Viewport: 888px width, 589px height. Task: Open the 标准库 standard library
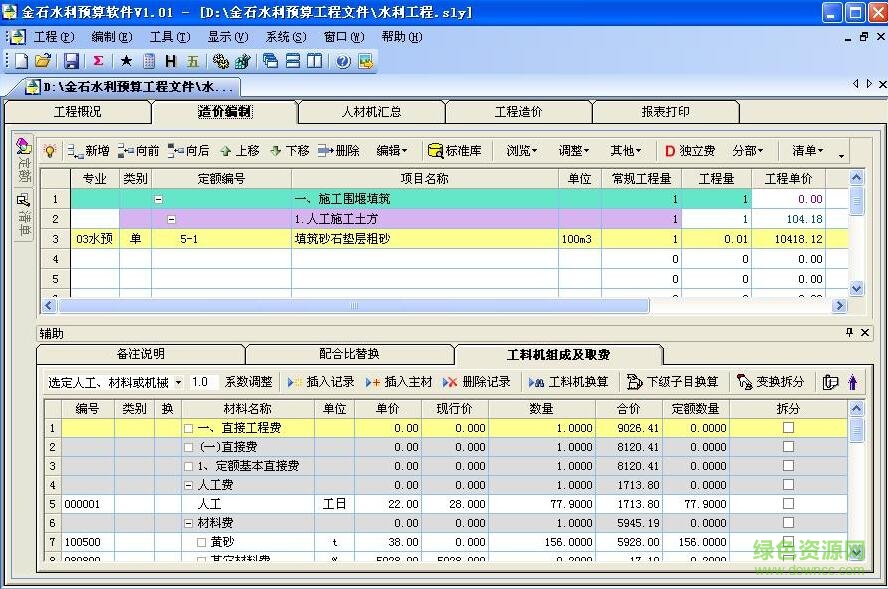tap(457, 150)
